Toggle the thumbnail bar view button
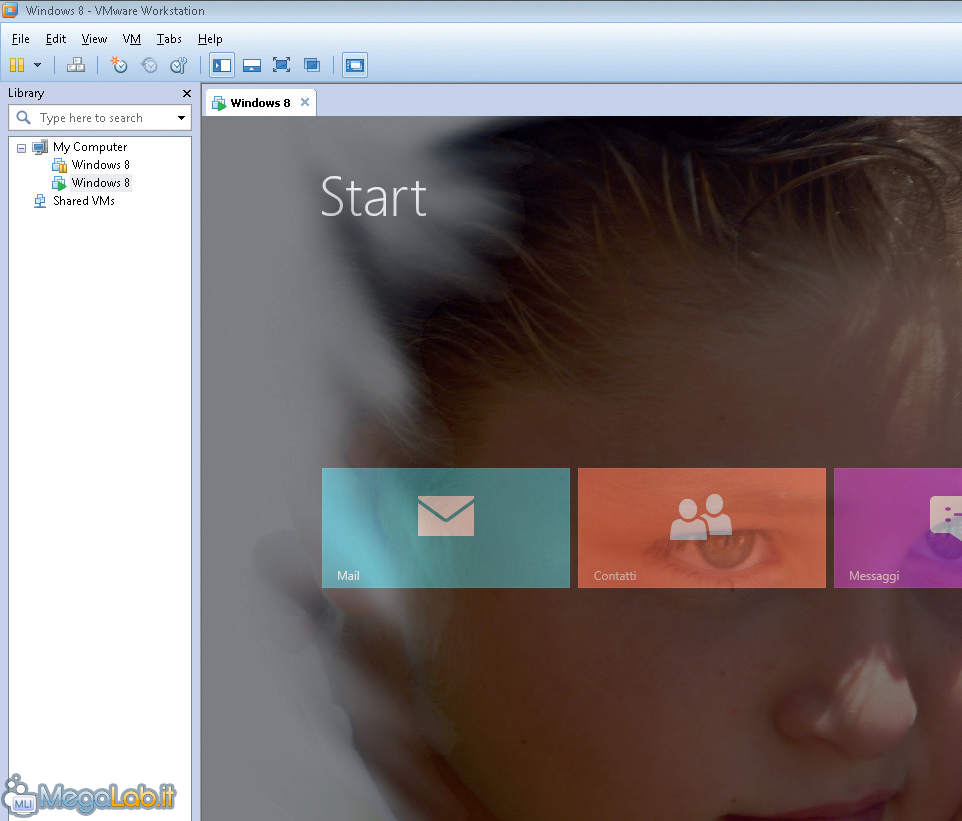This screenshot has width=962, height=821. pos(252,65)
